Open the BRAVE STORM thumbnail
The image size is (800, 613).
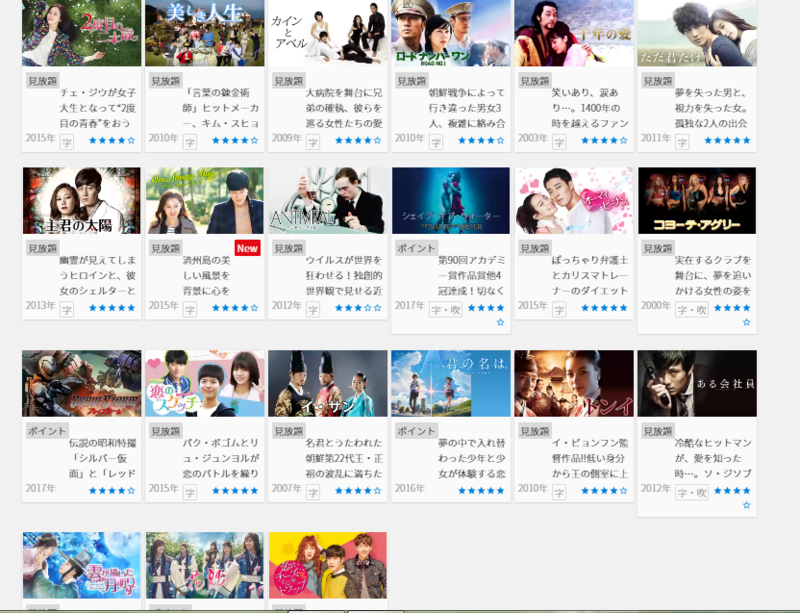tap(82, 383)
